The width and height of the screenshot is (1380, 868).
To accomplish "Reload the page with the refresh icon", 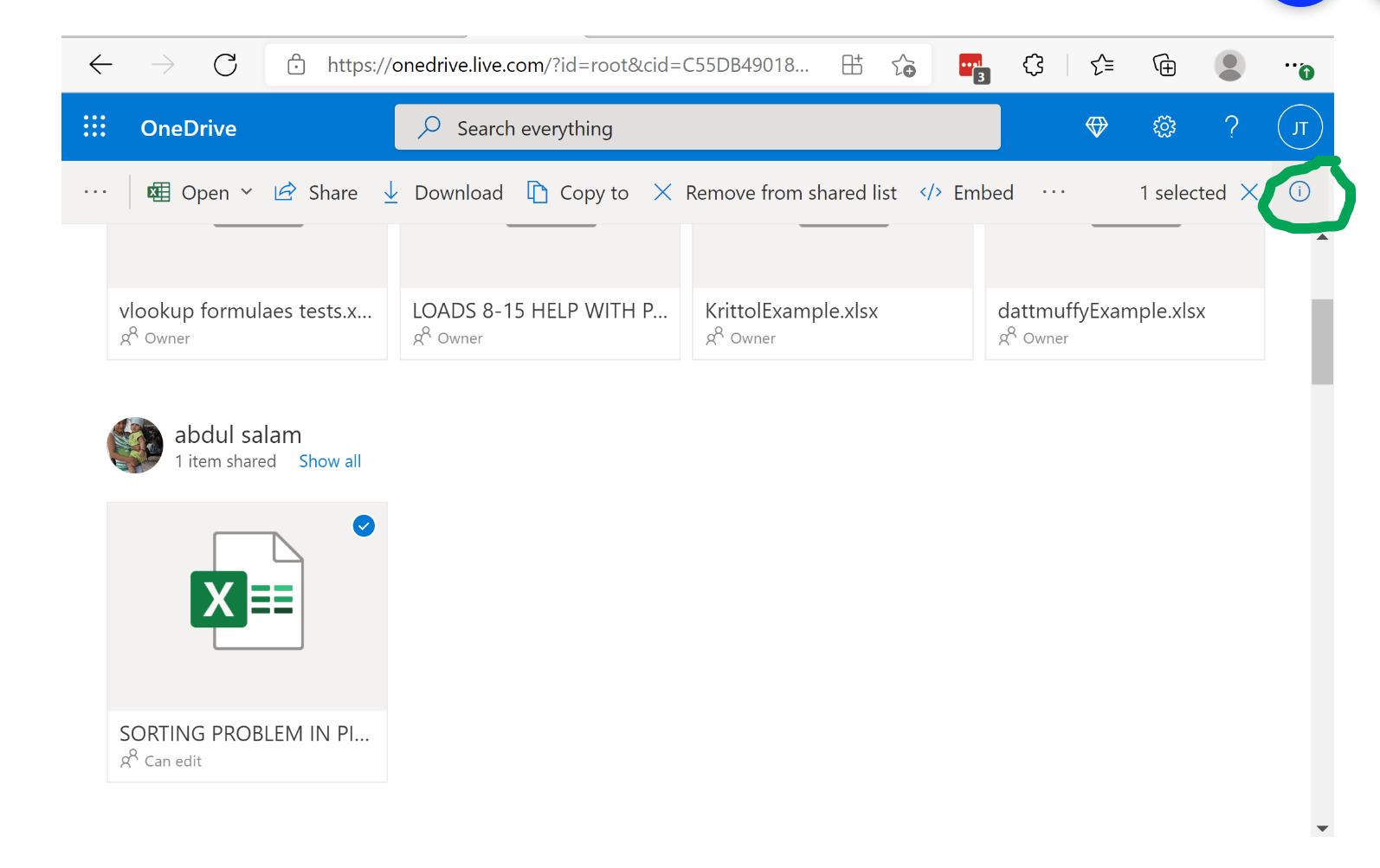I will pyautogui.click(x=225, y=65).
